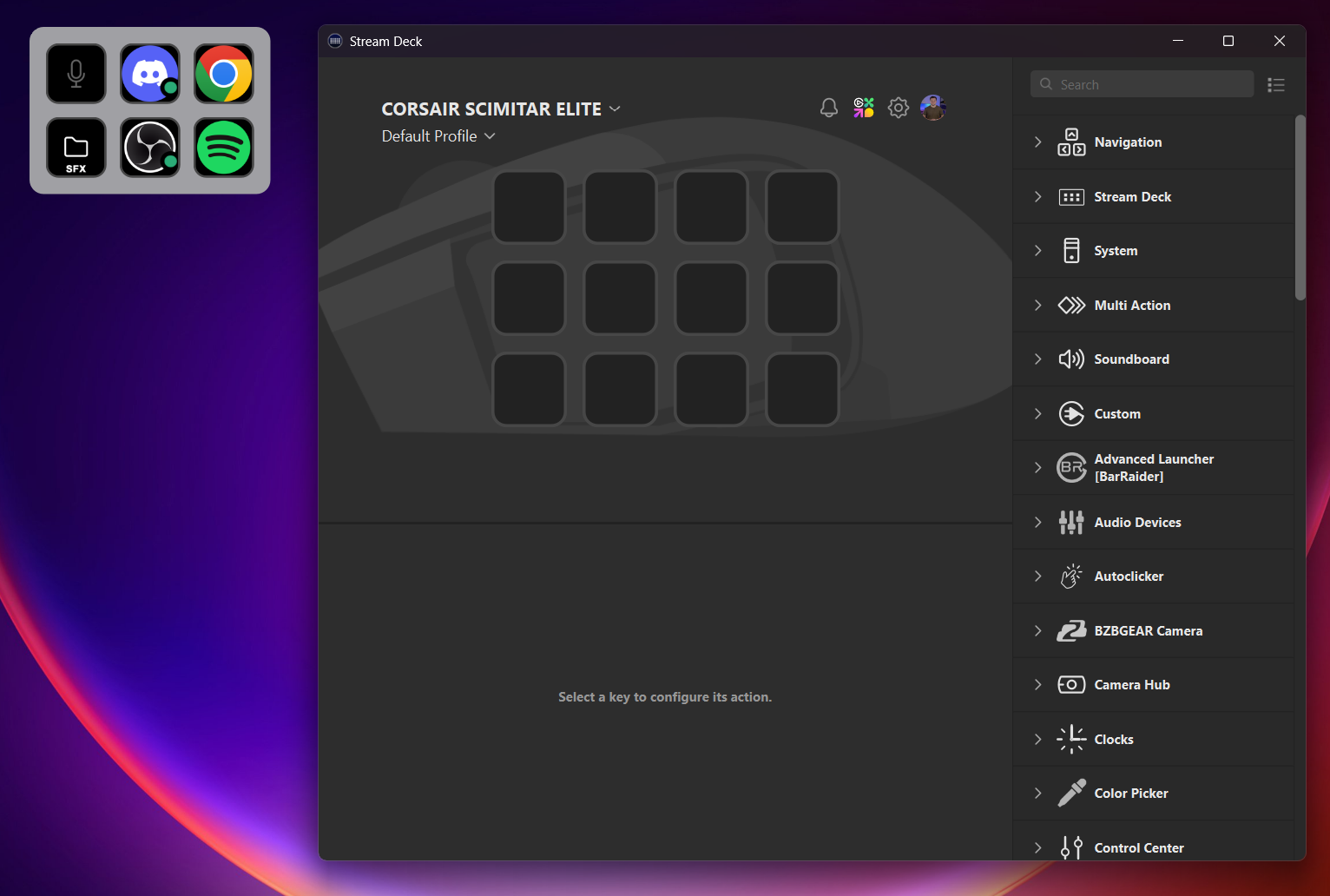This screenshot has height=896, width=1330.
Task: Expand the Multi Action chevron
Action: [x=1037, y=306]
